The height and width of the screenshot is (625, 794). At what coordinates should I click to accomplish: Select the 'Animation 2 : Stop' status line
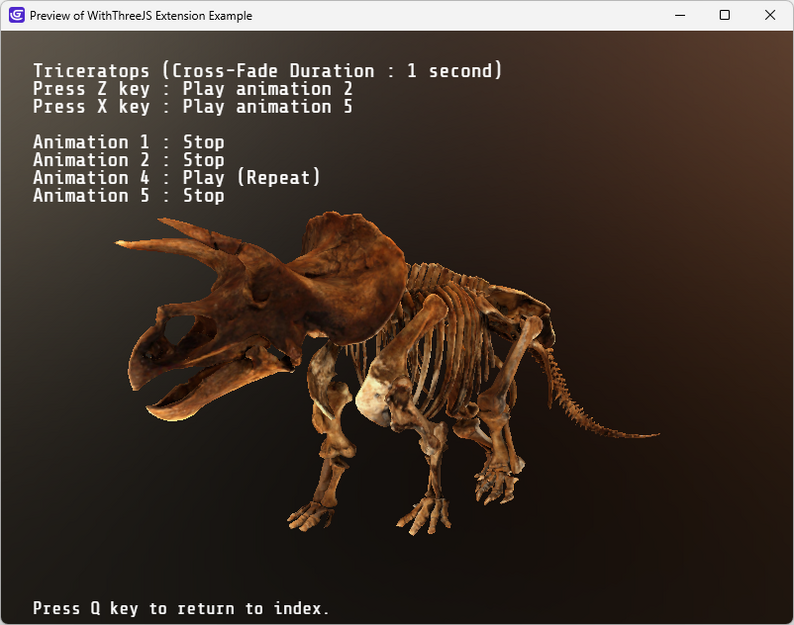pyautogui.click(x=129, y=160)
